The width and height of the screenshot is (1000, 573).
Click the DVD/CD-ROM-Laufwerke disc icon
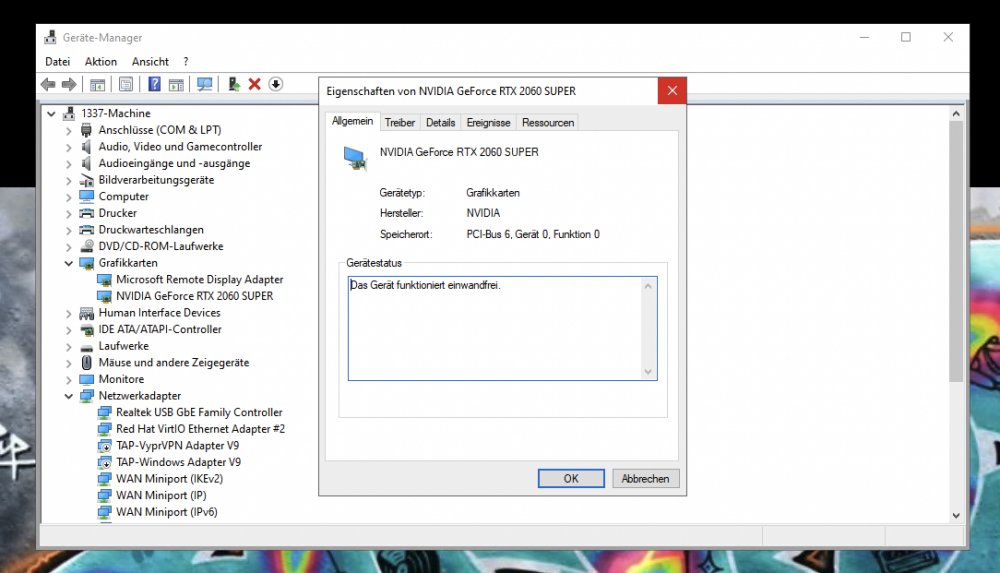pos(86,246)
